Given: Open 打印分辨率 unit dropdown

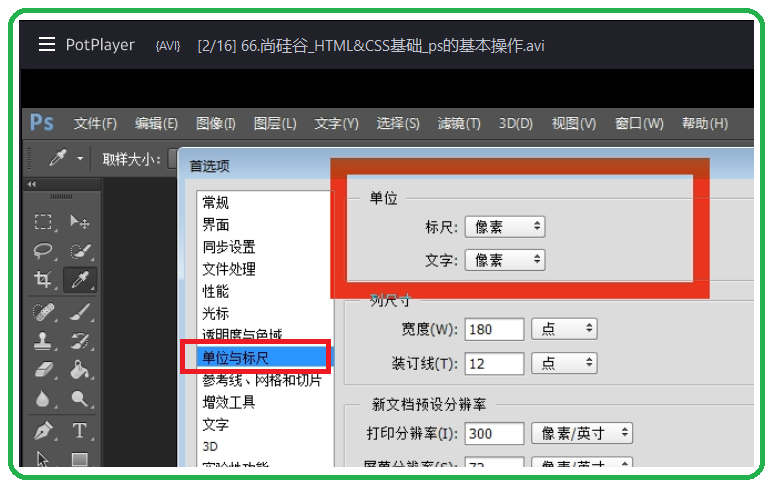Looking at the screenshot, I should [582, 433].
